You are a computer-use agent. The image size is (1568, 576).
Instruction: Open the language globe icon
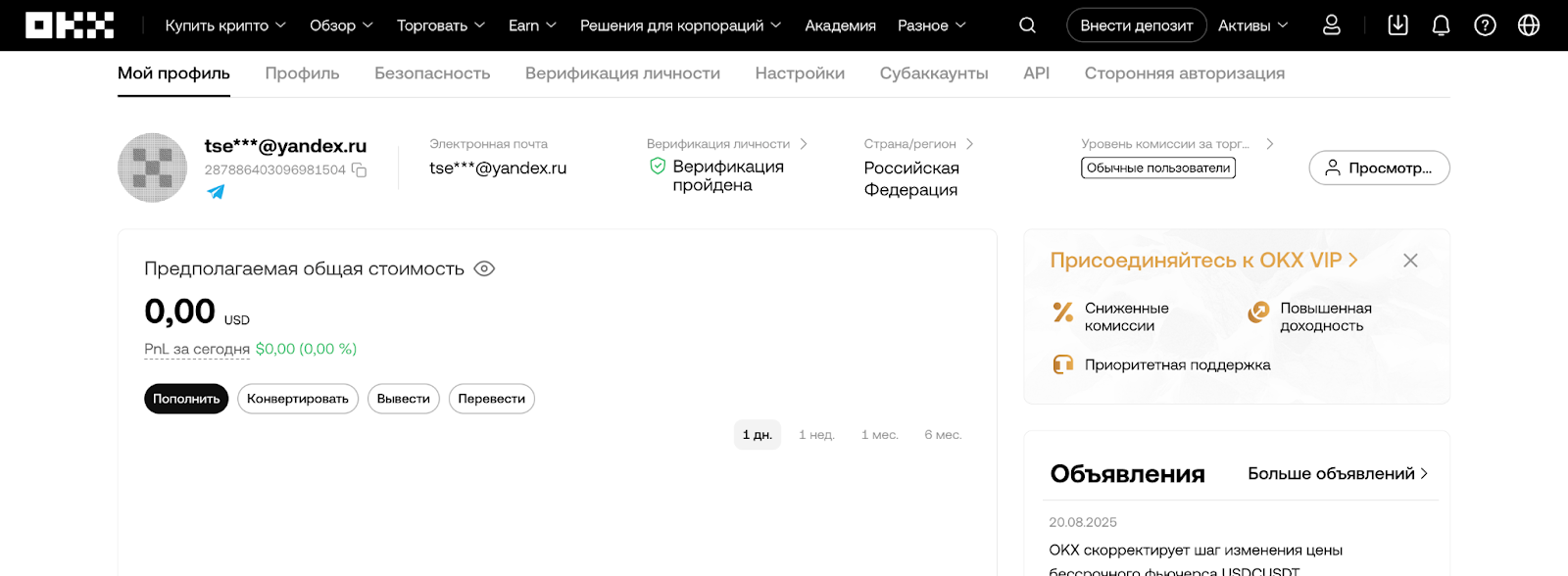point(1529,25)
